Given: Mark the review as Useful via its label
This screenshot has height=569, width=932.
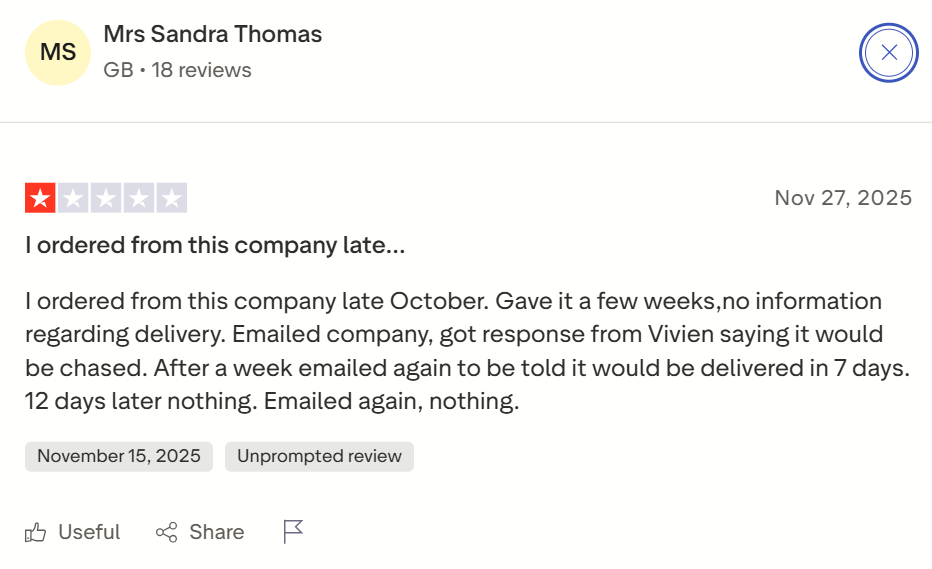Looking at the screenshot, I should [89, 532].
